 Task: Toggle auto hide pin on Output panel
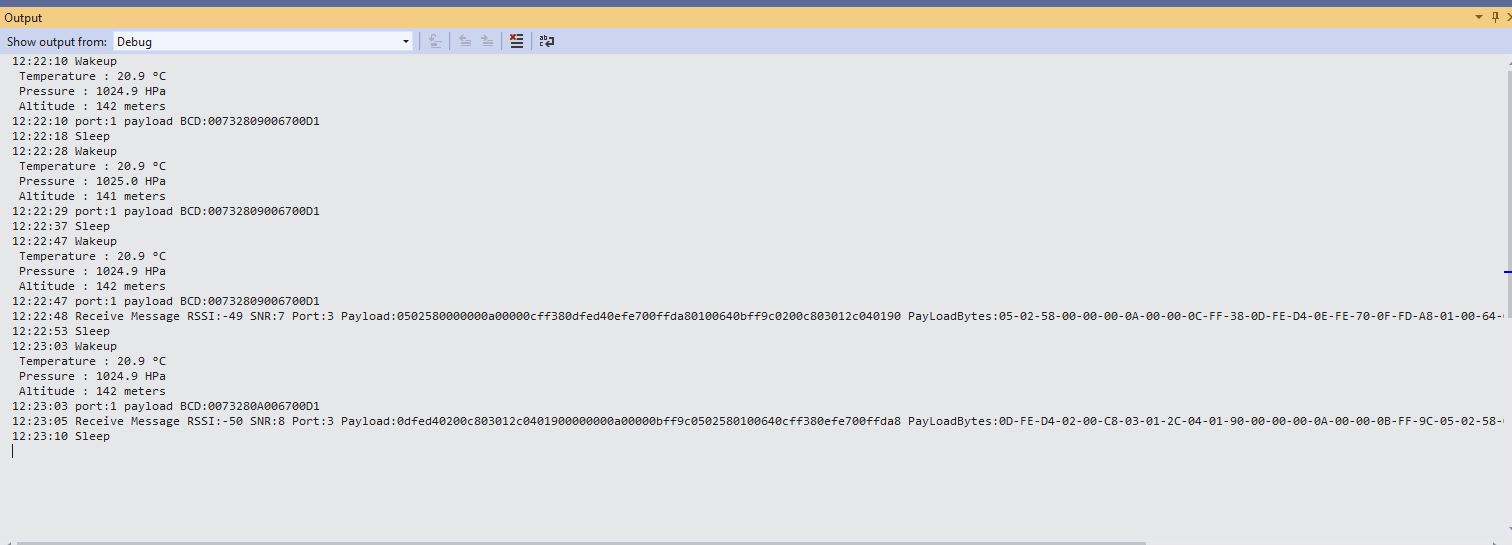pos(1495,17)
